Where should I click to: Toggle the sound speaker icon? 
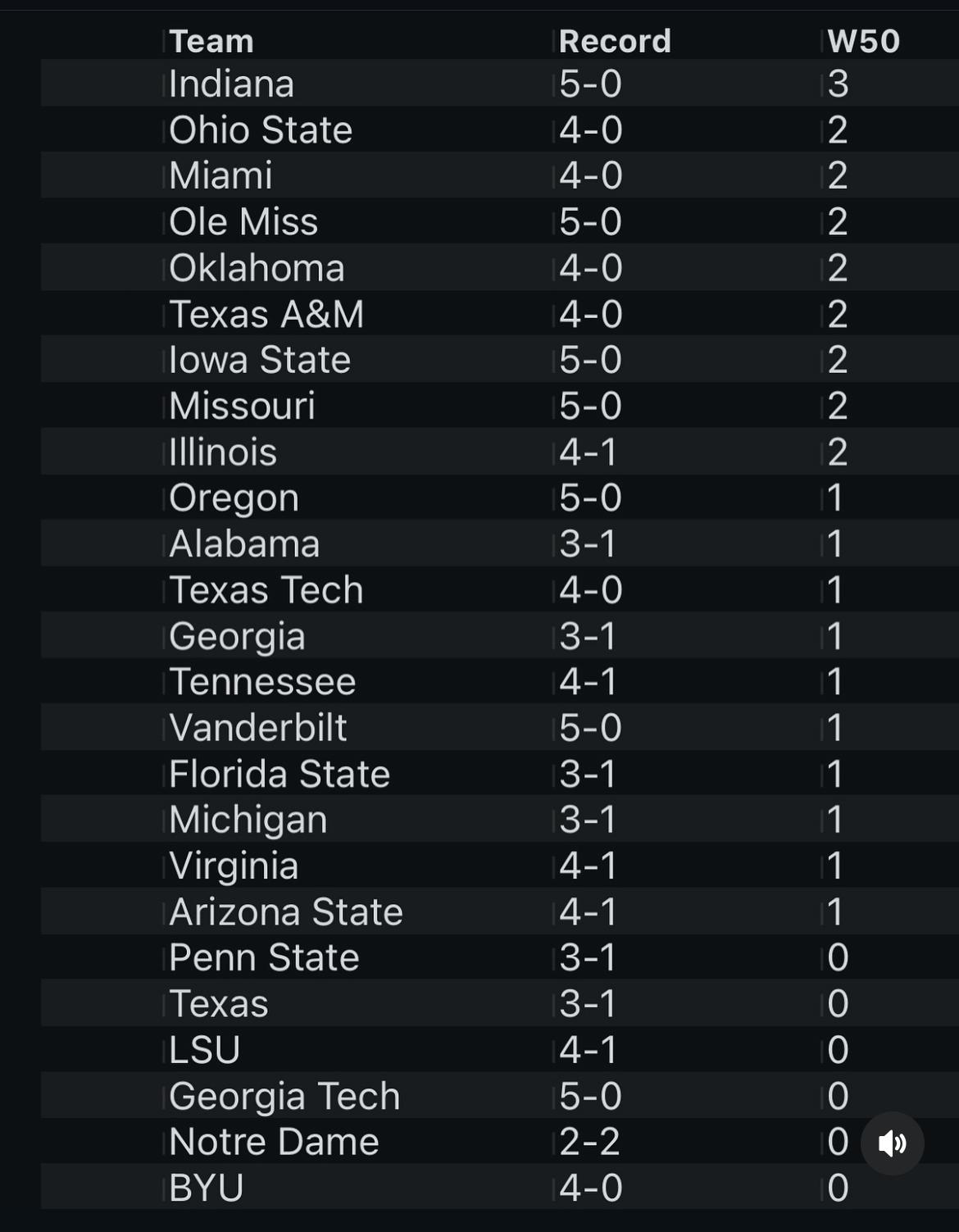[892, 1143]
